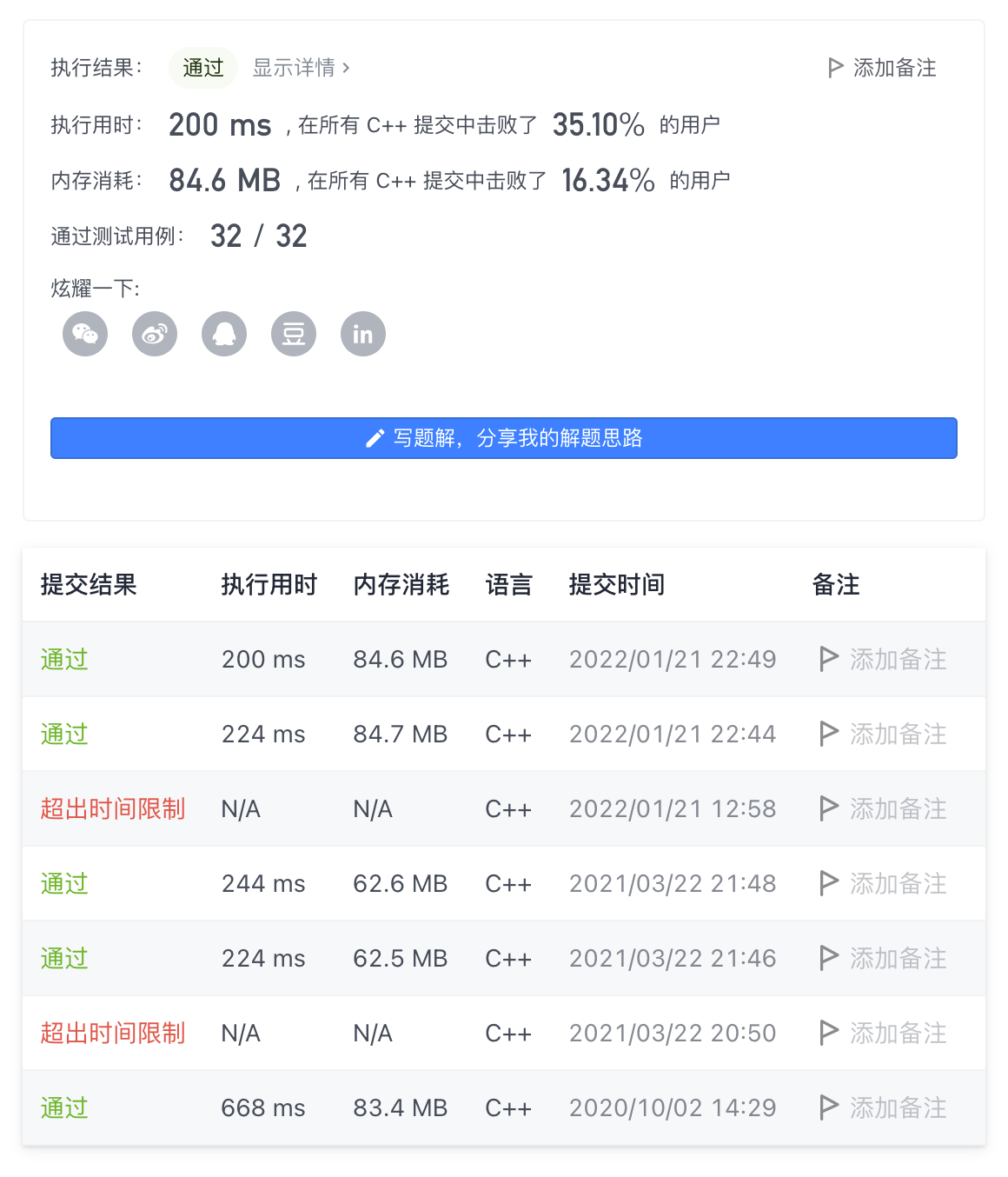
Task: Click note flag for 22:49 submission
Action: tap(829, 659)
